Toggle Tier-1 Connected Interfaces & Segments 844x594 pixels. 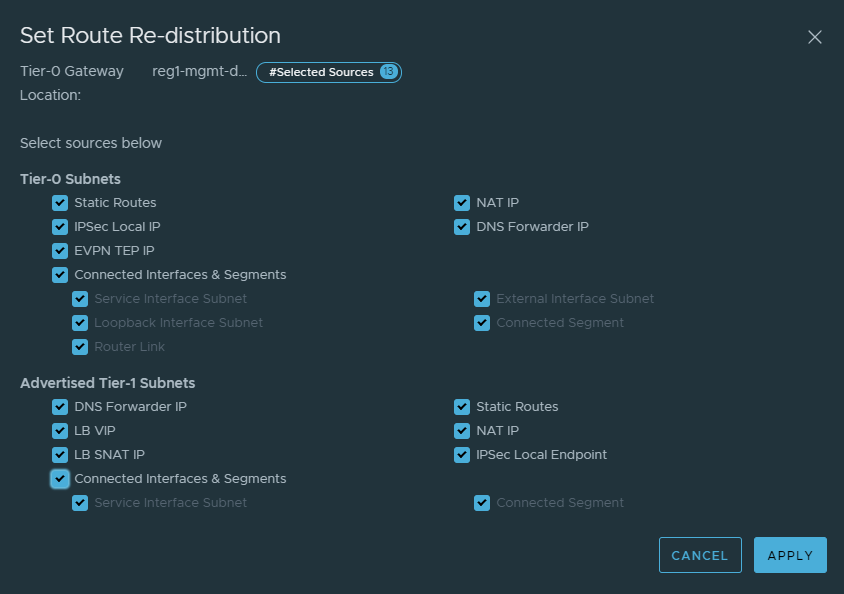tap(60, 479)
